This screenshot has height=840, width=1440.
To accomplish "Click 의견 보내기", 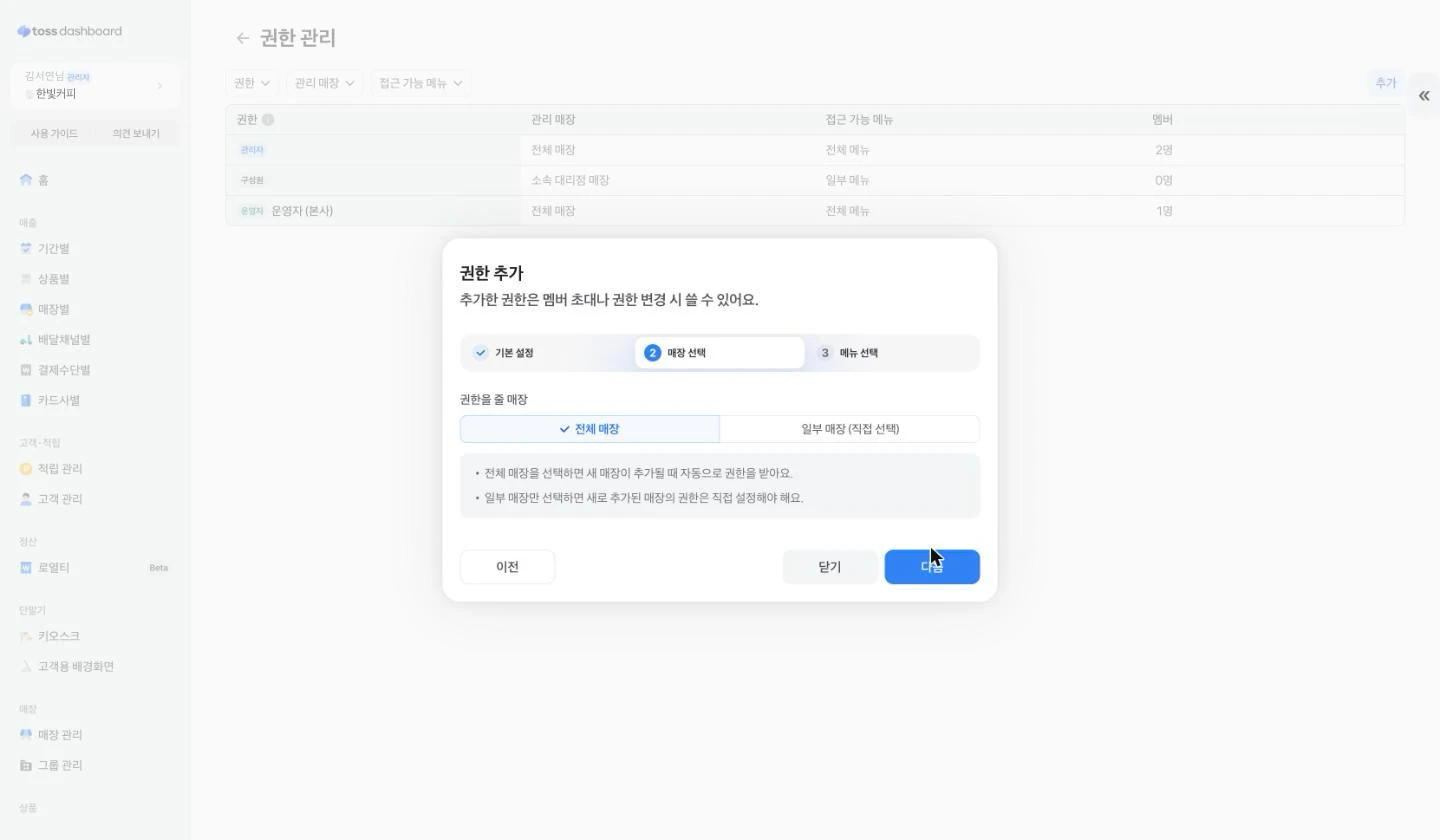I will coord(136,134).
